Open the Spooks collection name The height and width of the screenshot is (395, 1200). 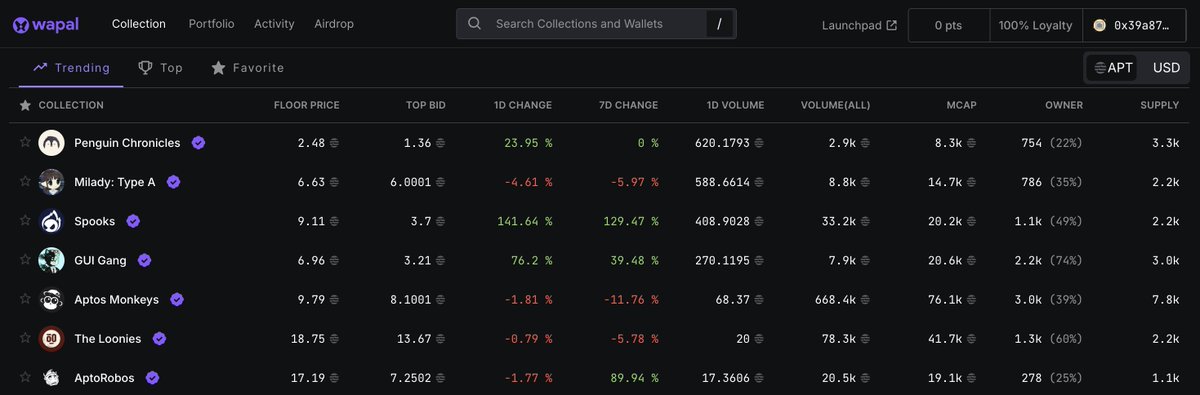coord(95,221)
